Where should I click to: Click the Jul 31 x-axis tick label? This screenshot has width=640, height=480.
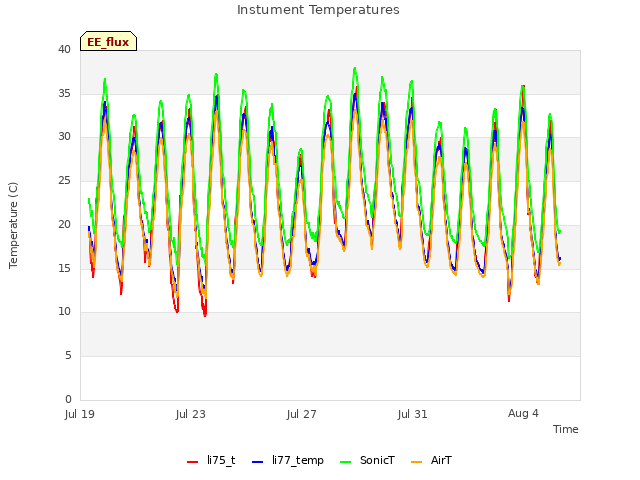(x=412, y=414)
